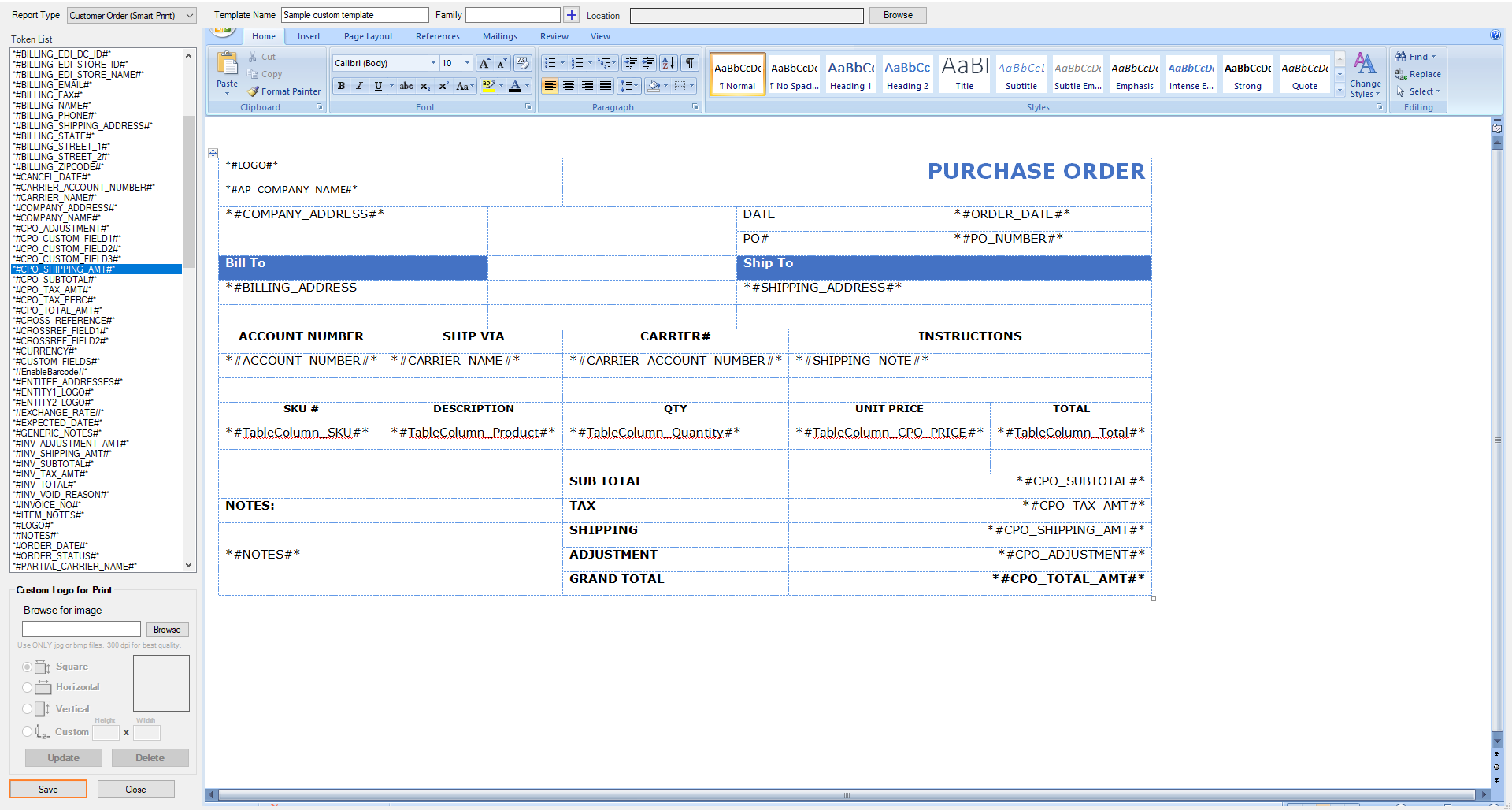Image resolution: width=1512 pixels, height=810 pixels.
Task: Open the Mailings ribbon tab
Action: coord(499,36)
